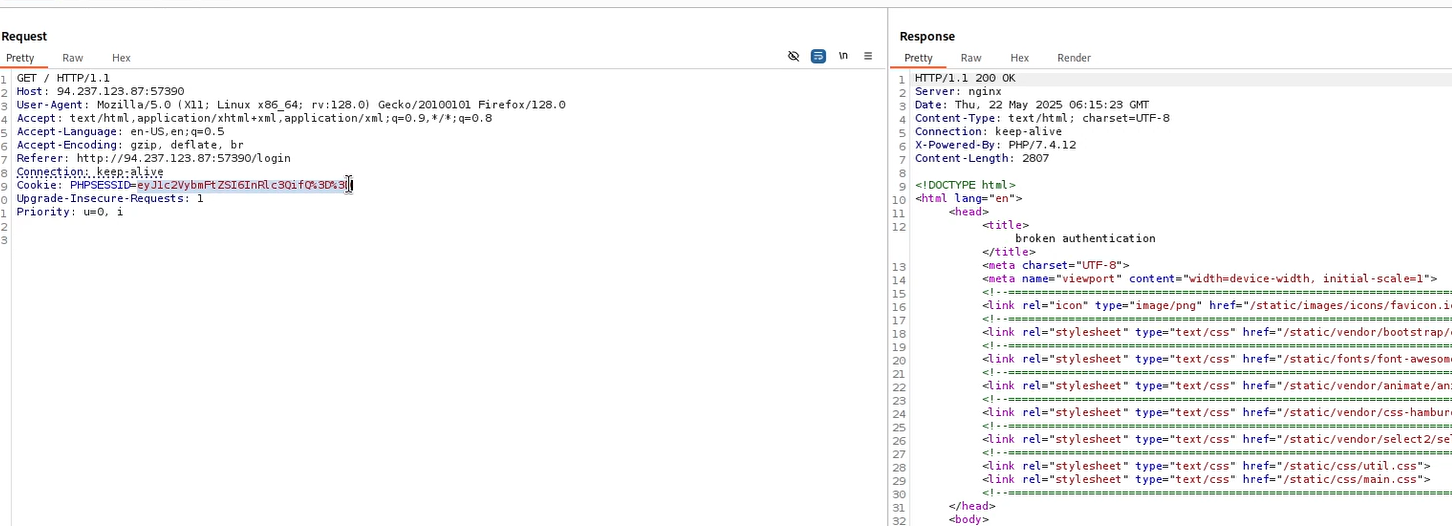
Task: Click the 'Priority: u=0, i' line
Action: pyautogui.click(x=70, y=211)
